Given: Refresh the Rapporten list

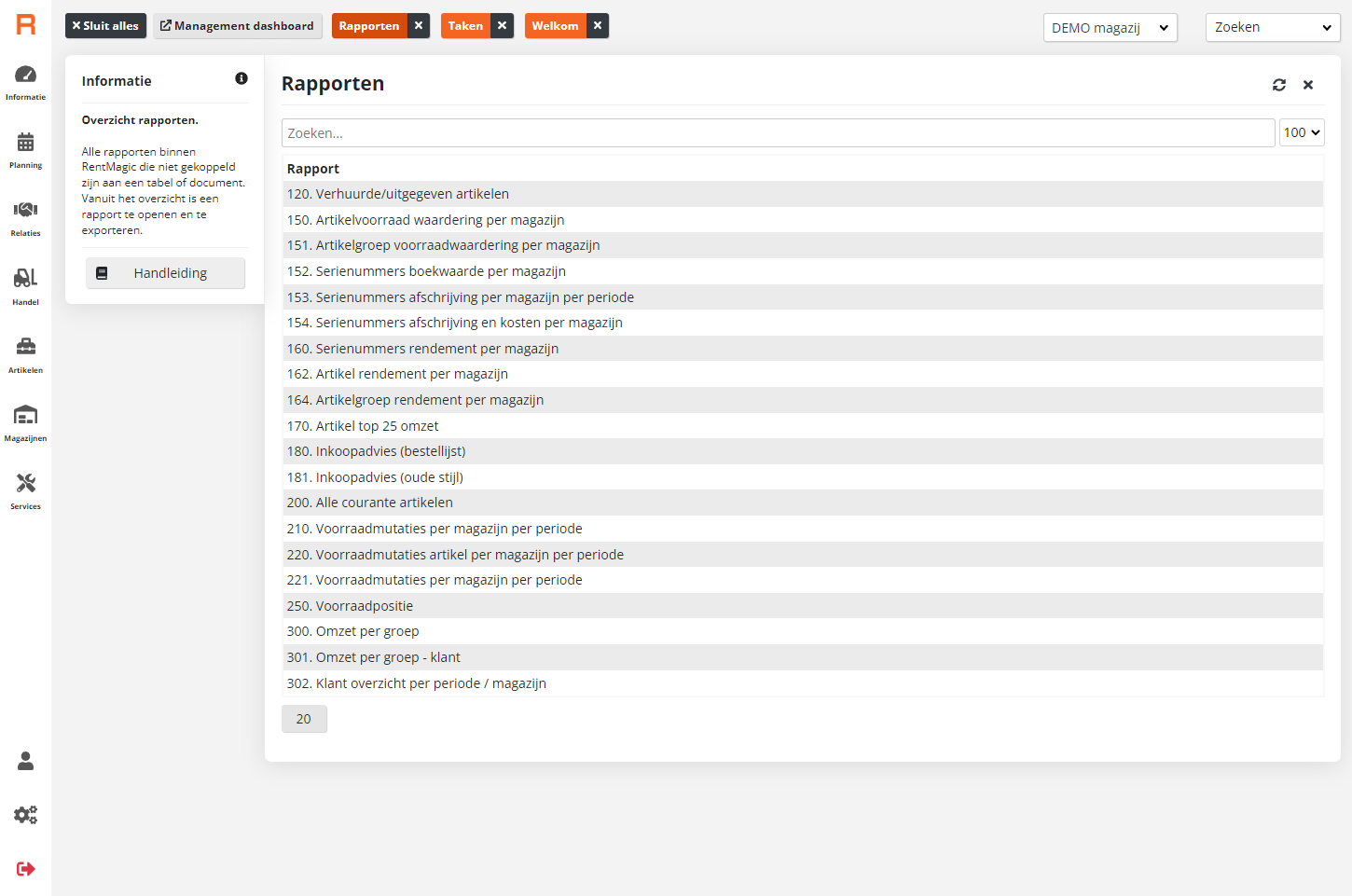Looking at the screenshot, I should click(1279, 85).
